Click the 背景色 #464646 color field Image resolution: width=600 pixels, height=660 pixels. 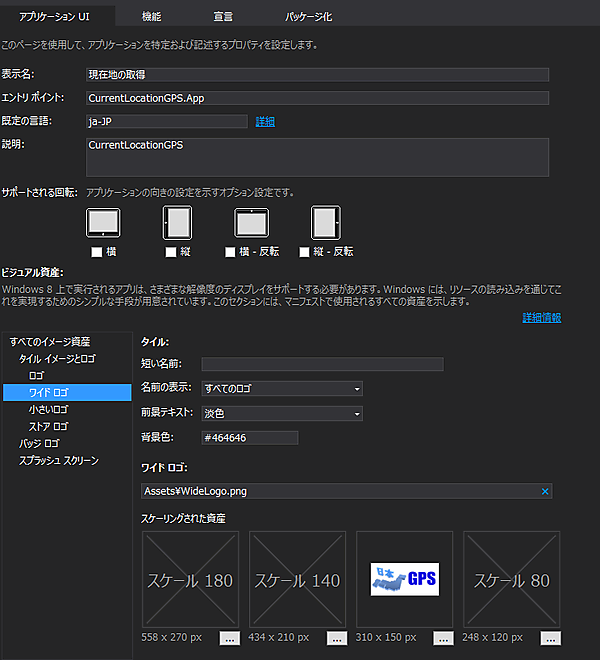249,438
